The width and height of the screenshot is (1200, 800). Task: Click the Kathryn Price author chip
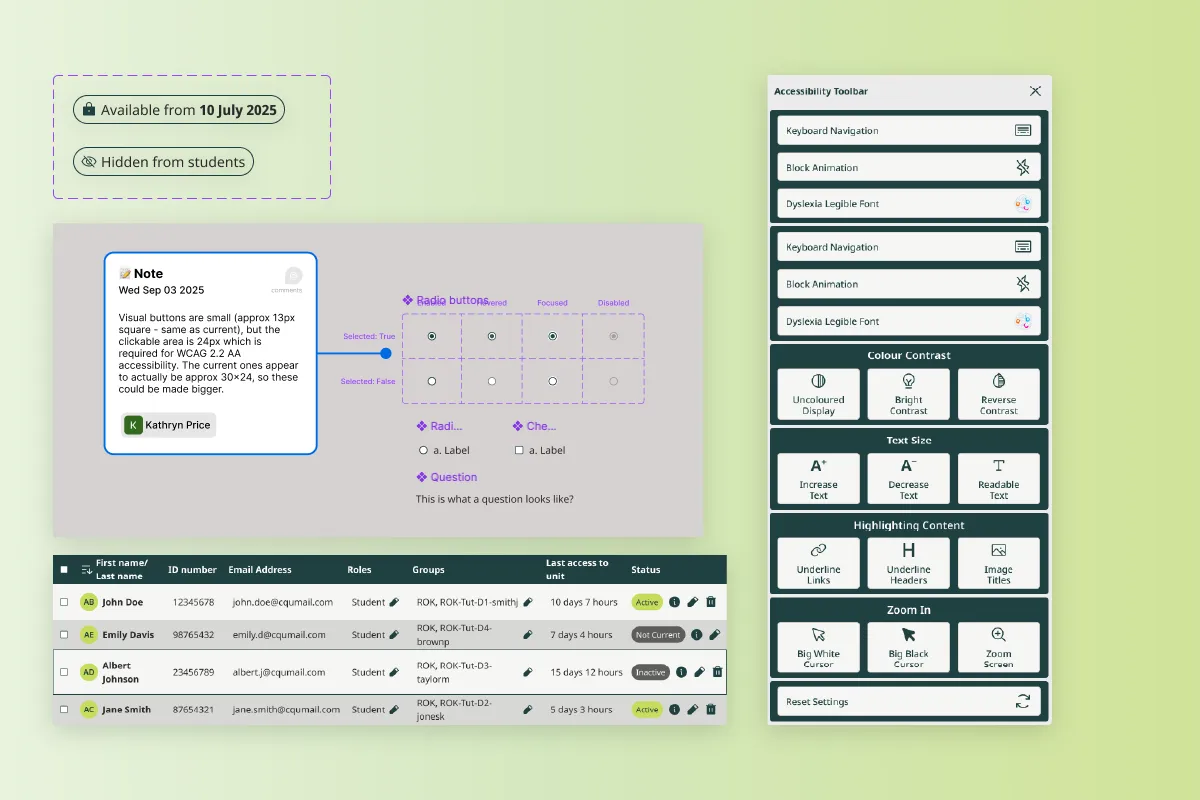168,425
